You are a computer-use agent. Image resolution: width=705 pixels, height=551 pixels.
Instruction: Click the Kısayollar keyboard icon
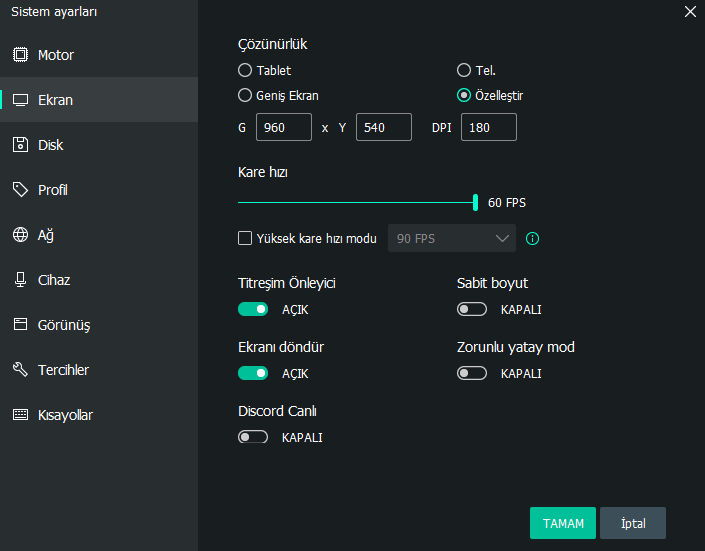point(20,414)
